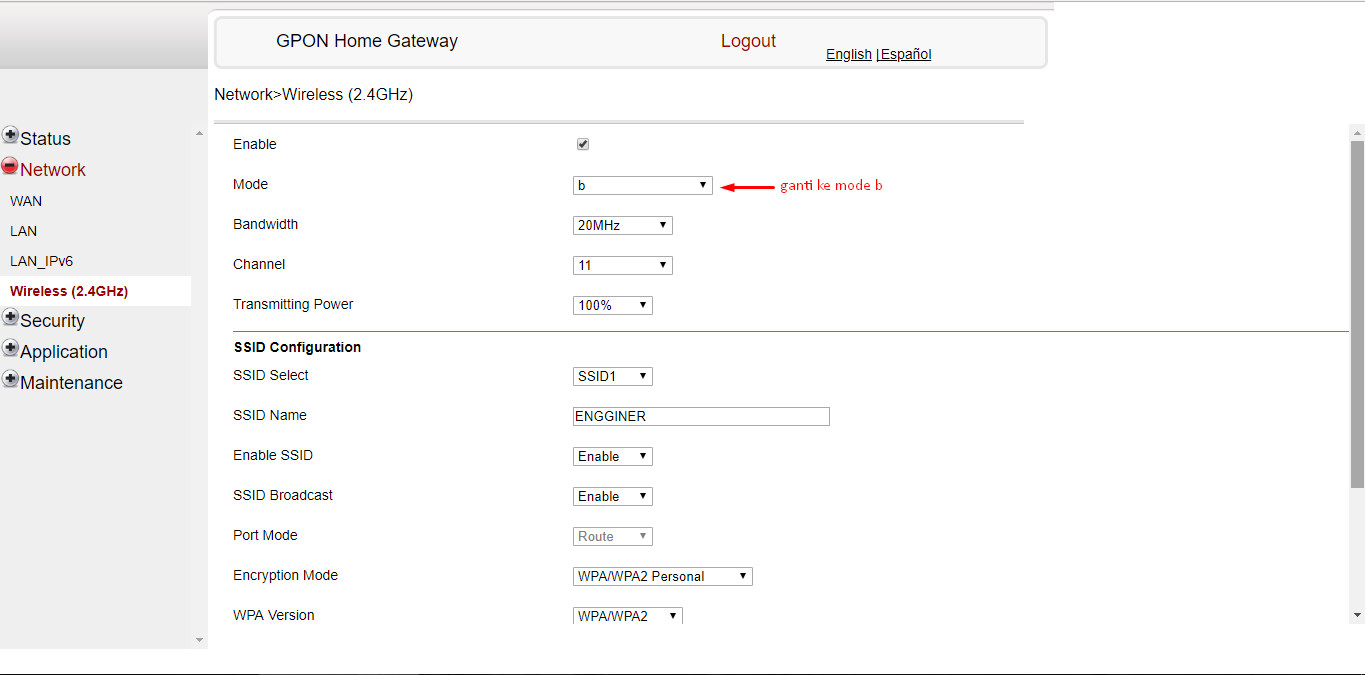Click the Logout link
1365x675 pixels.
tap(748, 41)
